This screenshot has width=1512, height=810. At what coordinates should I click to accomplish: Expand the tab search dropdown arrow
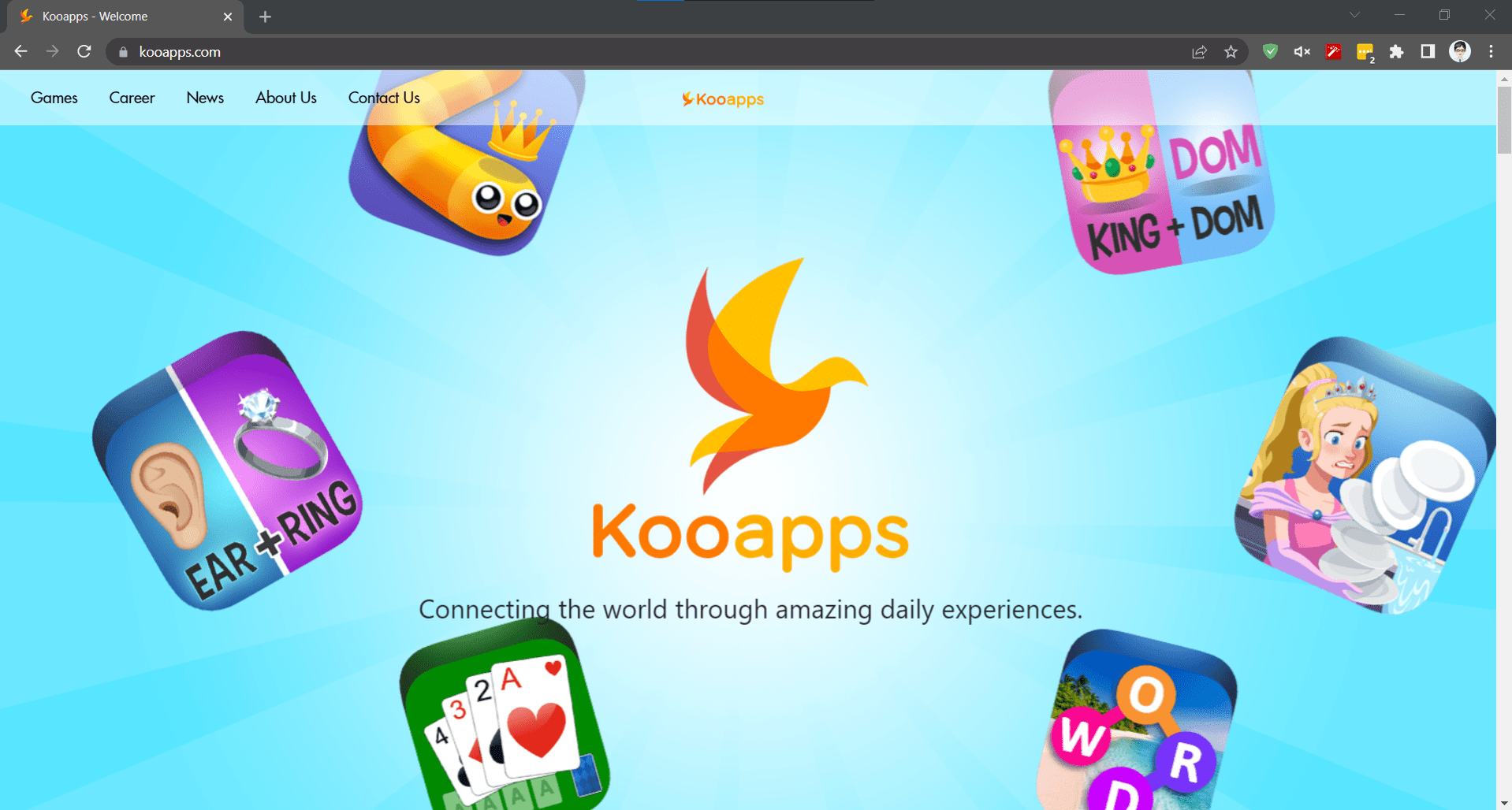[1354, 15]
